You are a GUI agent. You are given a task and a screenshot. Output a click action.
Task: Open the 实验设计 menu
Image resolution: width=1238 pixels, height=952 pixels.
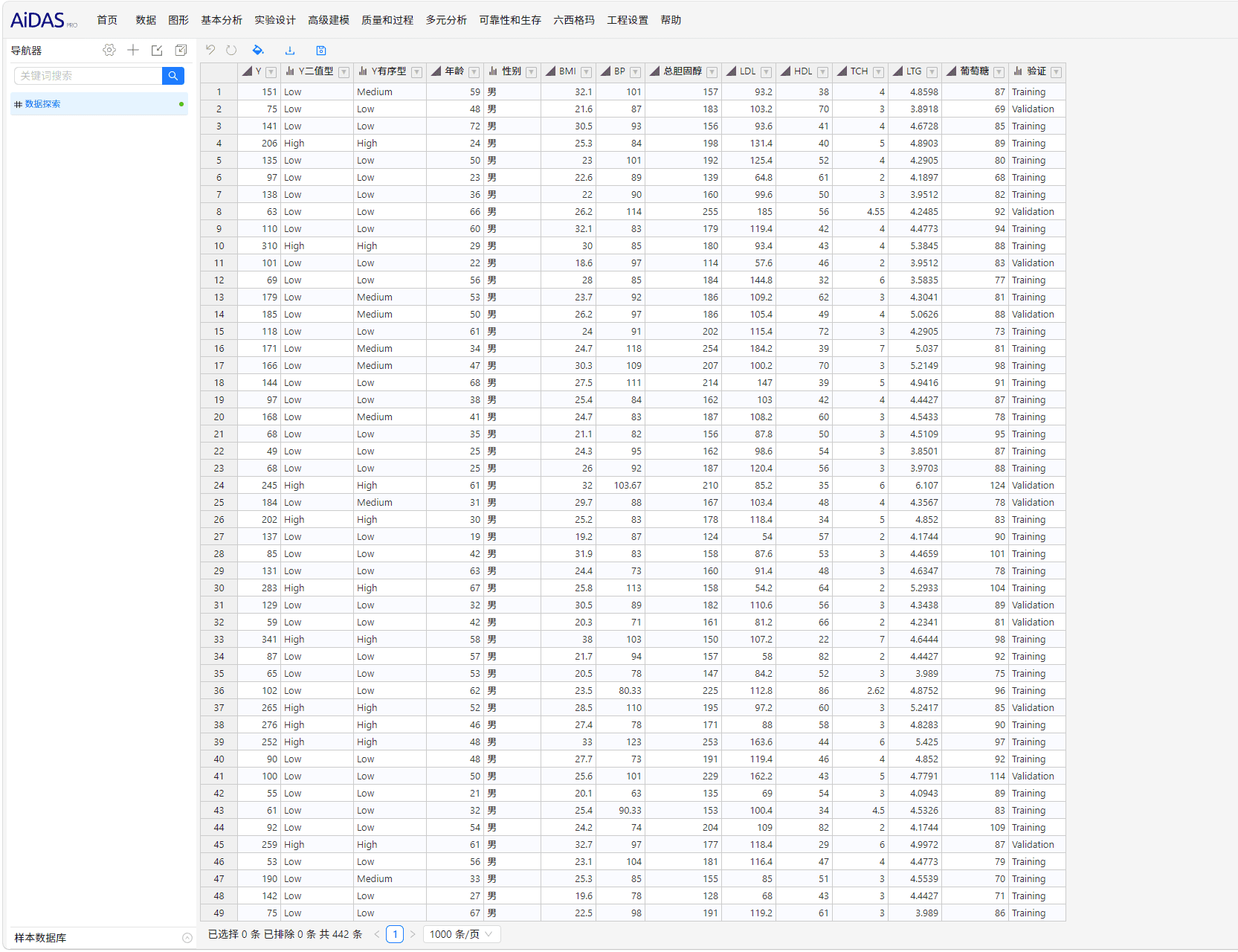(x=275, y=20)
